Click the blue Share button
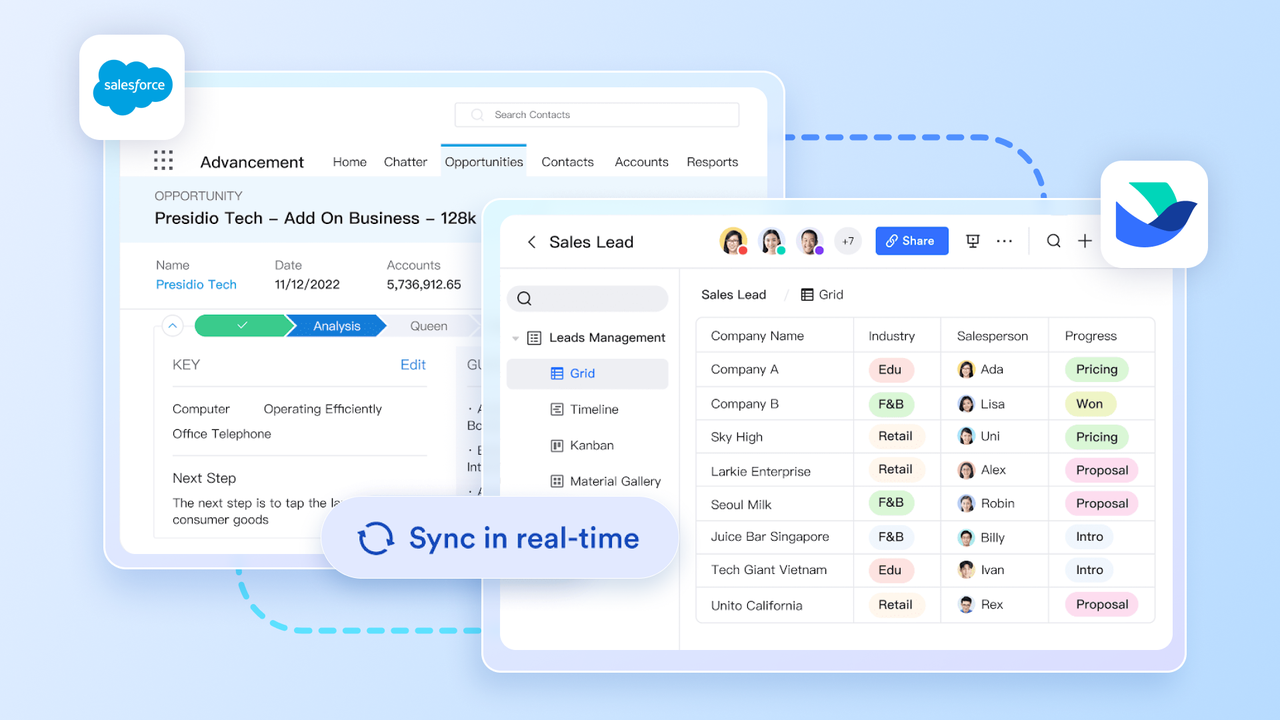The height and width of the screenshot is (720, 1280). click(911, 241)
